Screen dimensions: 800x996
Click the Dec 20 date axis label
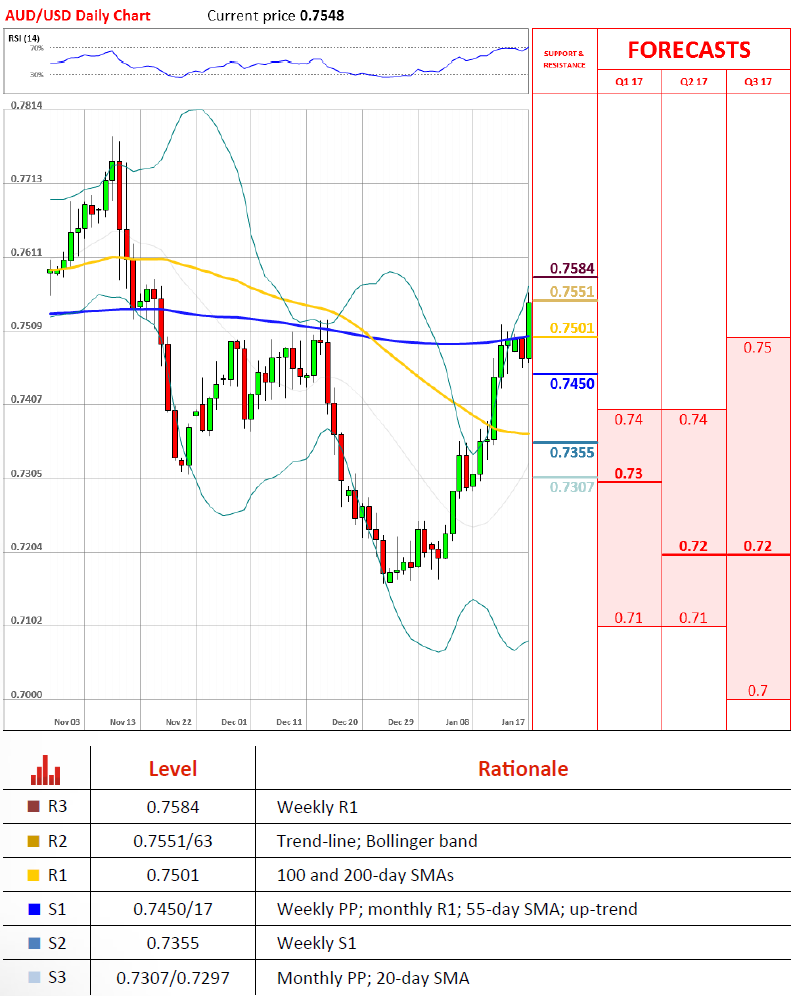[x=345, y=722]
